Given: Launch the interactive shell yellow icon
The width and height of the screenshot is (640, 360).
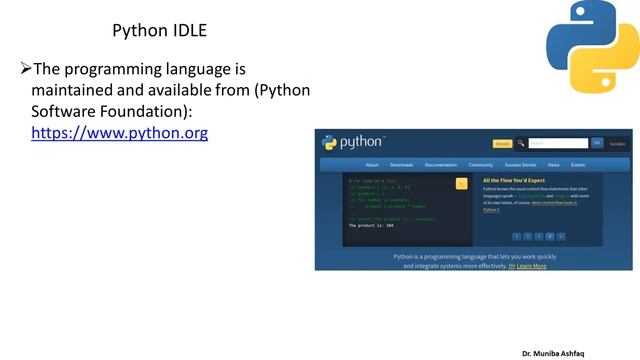Looking at the screenshot, I should click(x=462, y=184).
